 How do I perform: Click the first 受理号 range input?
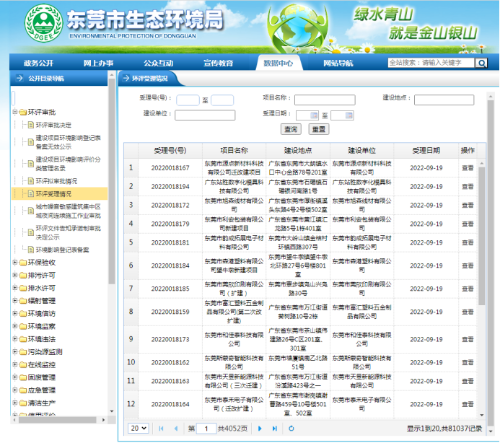(188, 100)
